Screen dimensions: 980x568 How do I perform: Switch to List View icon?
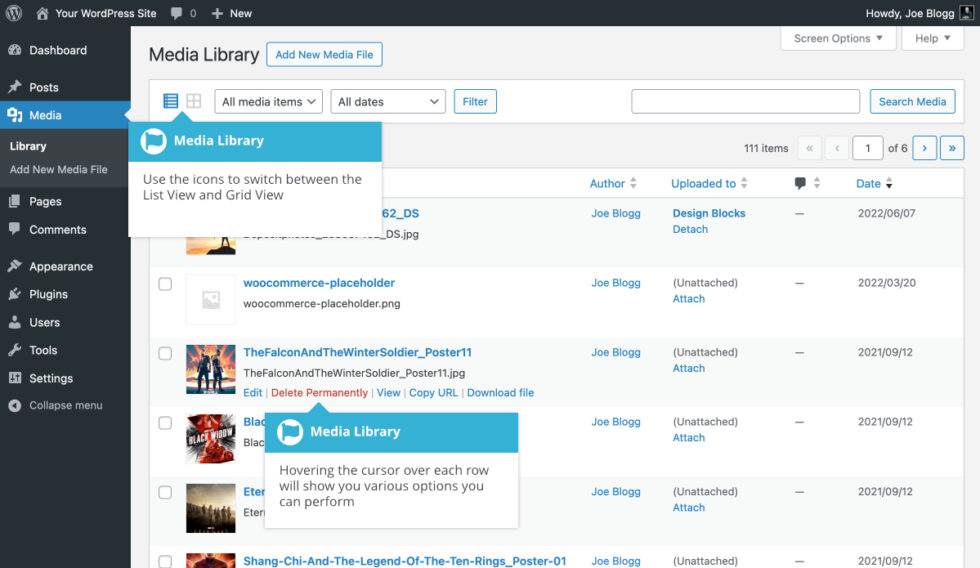click(x=171, y=101)
